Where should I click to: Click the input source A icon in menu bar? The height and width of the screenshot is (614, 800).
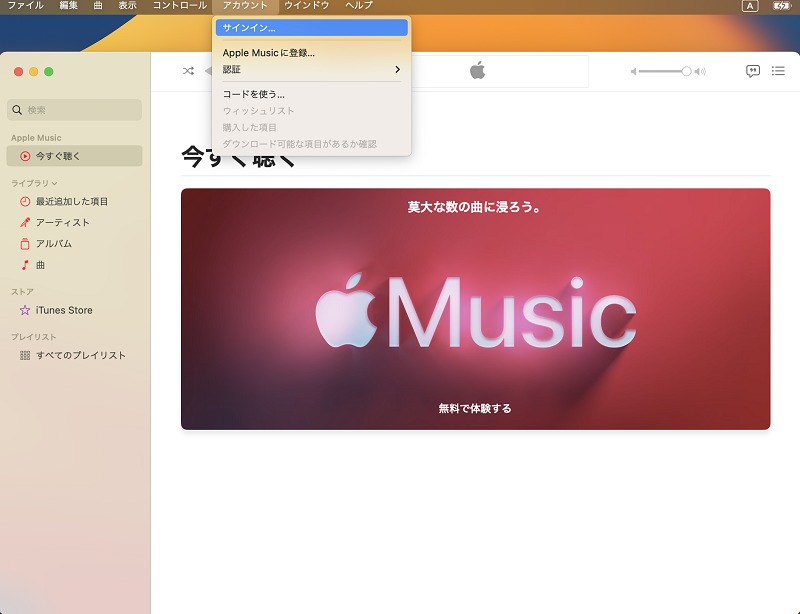coord(749,6)
